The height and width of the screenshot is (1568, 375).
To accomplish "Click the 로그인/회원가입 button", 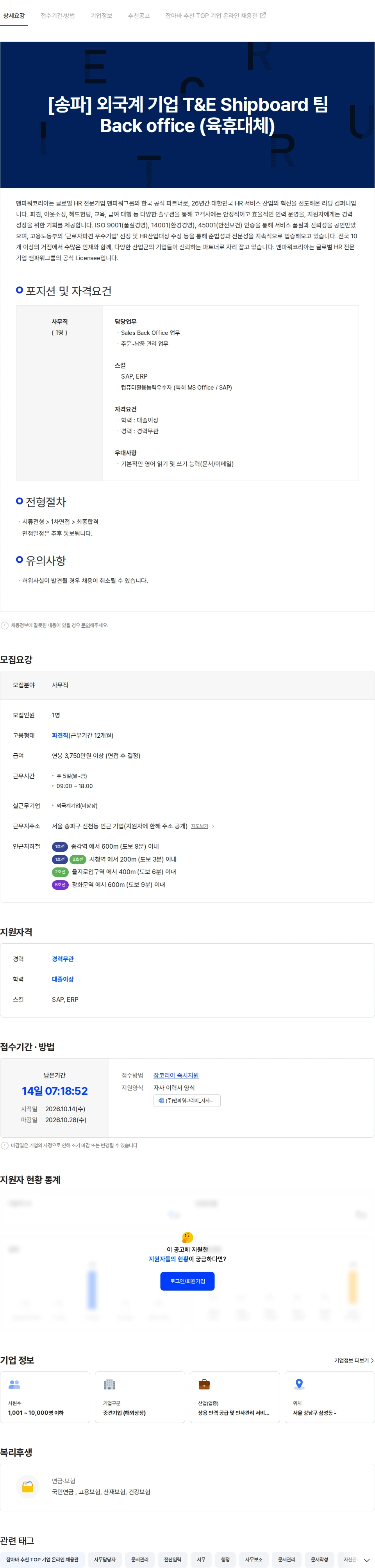I will 187,1281.
